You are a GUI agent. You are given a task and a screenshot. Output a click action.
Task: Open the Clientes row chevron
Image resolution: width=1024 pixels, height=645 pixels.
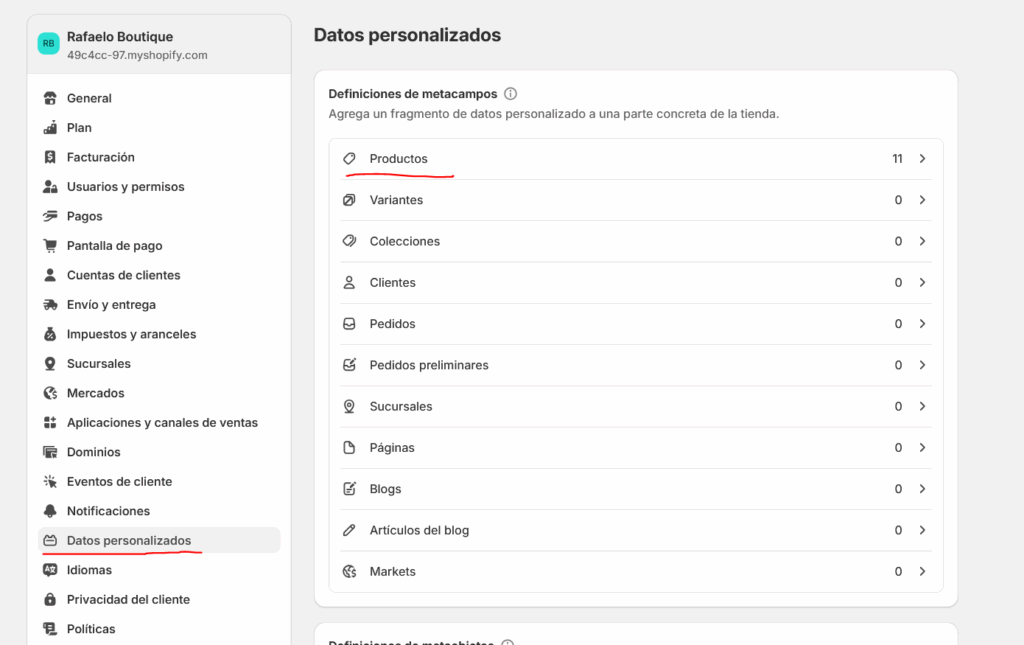[x=922, y=283]
